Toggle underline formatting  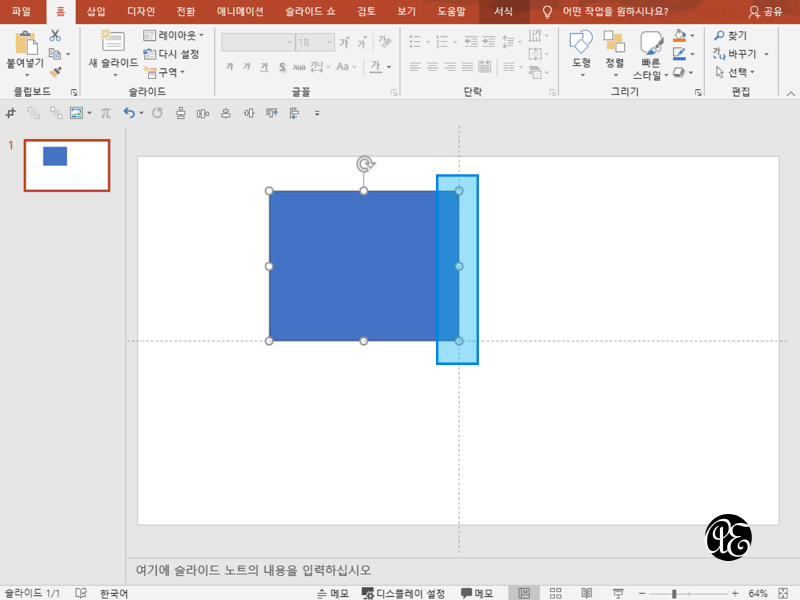click(264, 66)
